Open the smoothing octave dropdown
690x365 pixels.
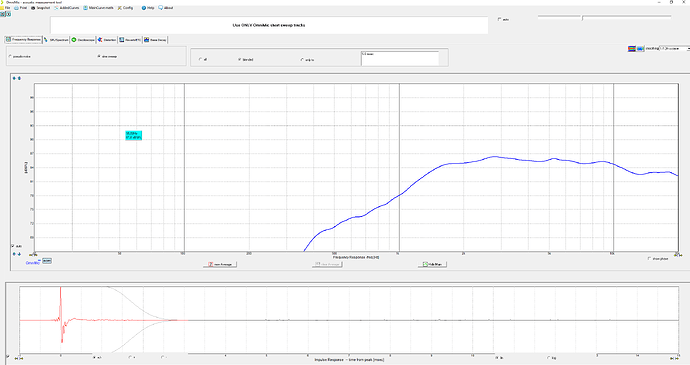point(674,48)
